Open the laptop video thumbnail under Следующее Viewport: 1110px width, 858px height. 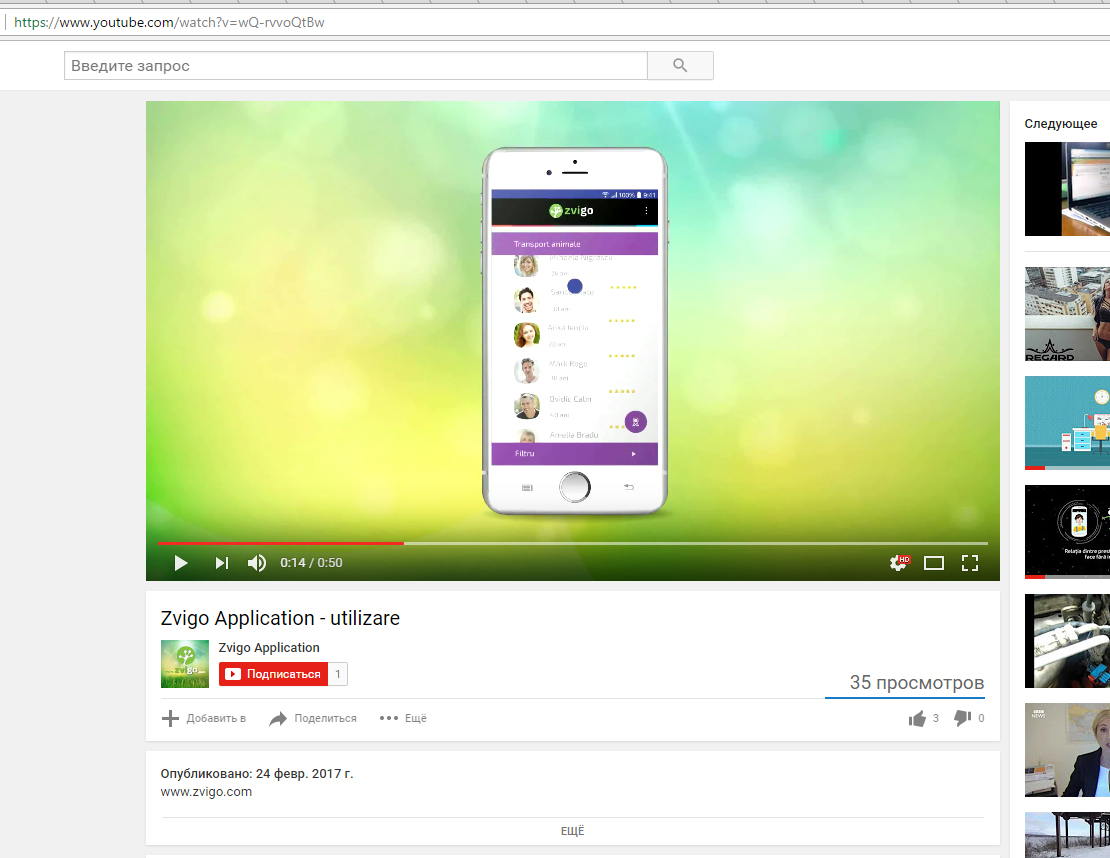coord(1068,189)
